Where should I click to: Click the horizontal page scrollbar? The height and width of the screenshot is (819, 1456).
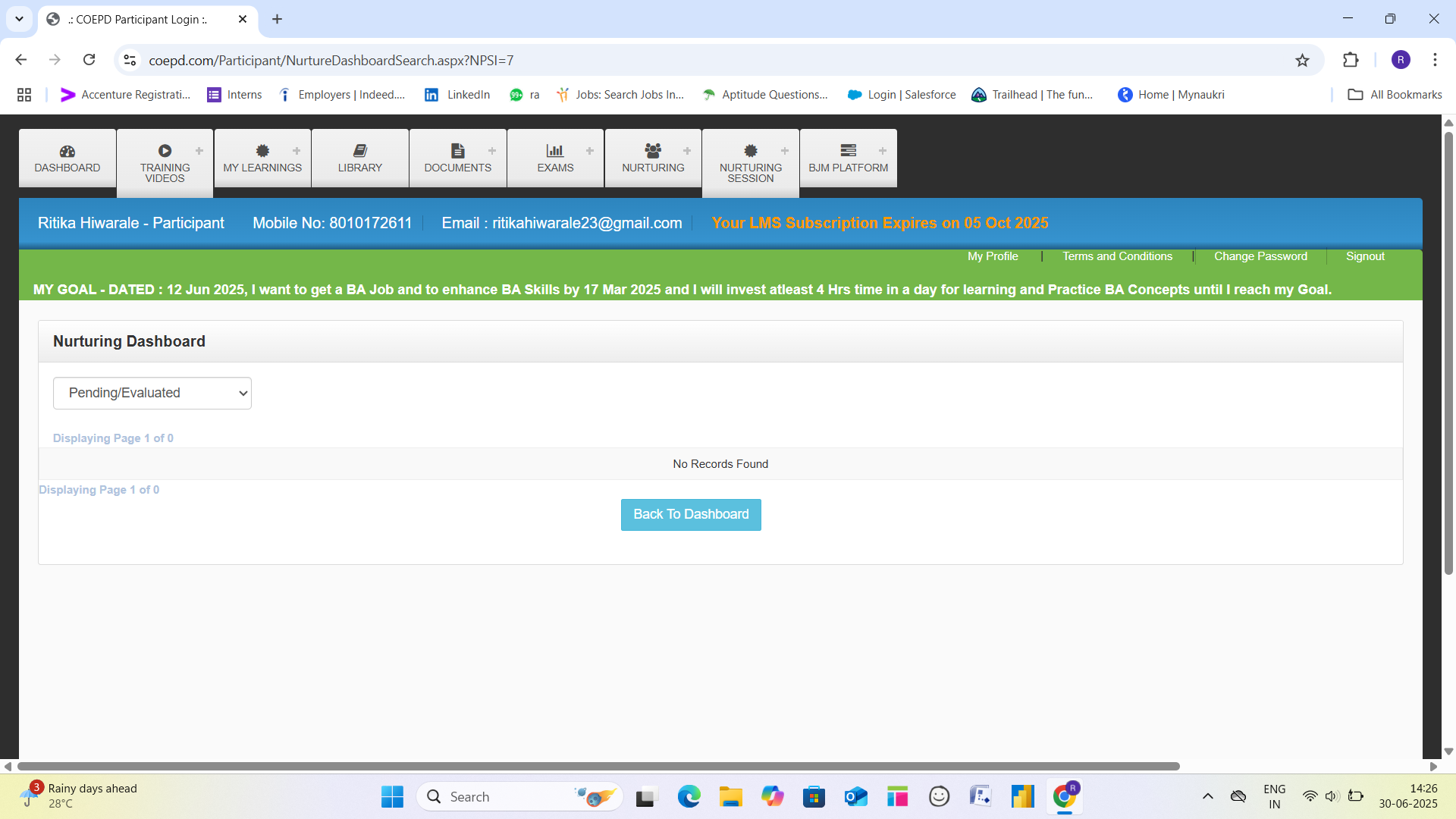point(598,766)
